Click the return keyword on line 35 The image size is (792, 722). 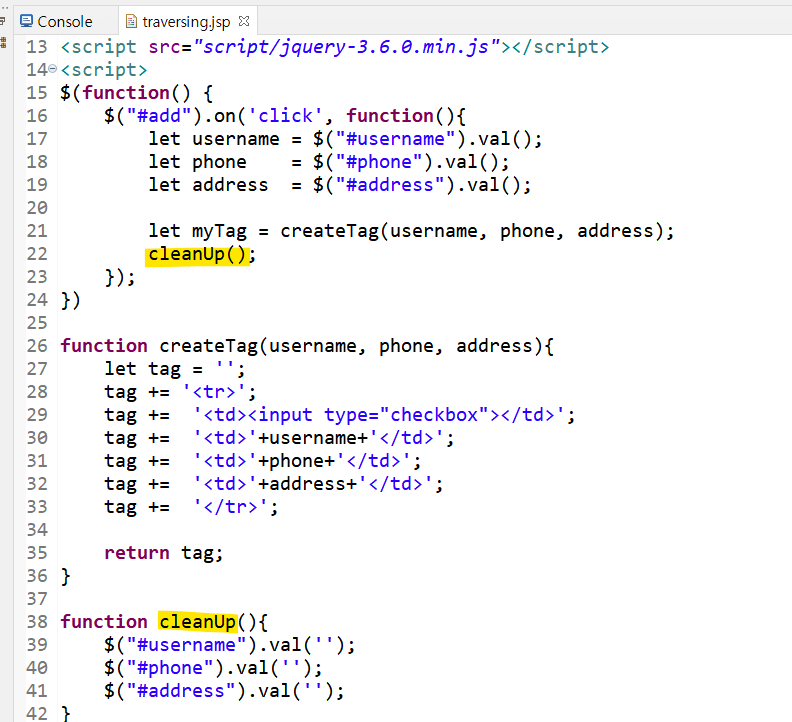[x=137, y=553]
